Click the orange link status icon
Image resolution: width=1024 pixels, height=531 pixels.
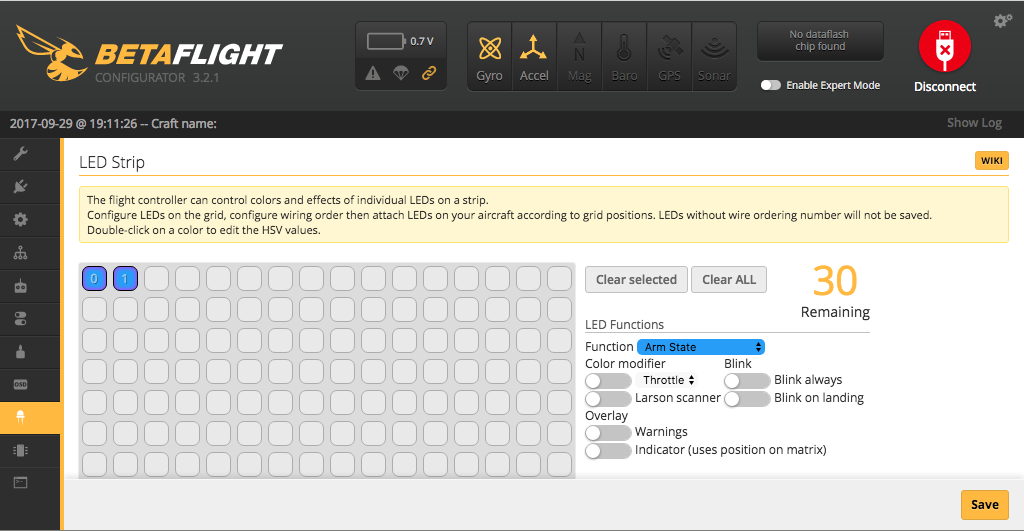(429, 73)
